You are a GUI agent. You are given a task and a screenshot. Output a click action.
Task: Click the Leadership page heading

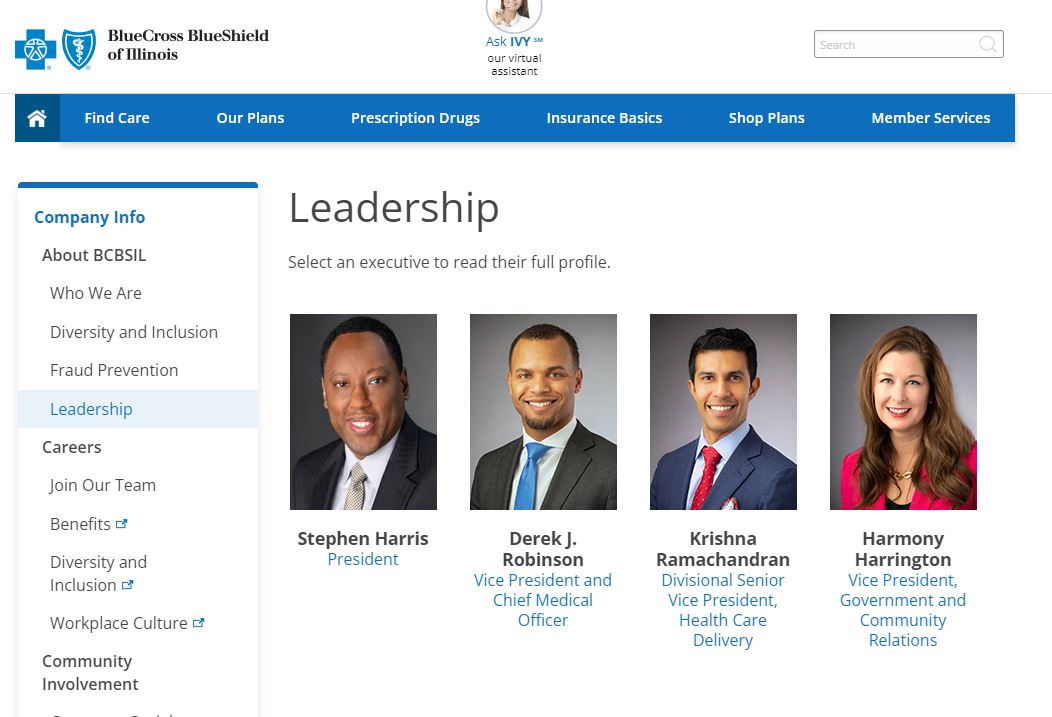pos(394,207)
